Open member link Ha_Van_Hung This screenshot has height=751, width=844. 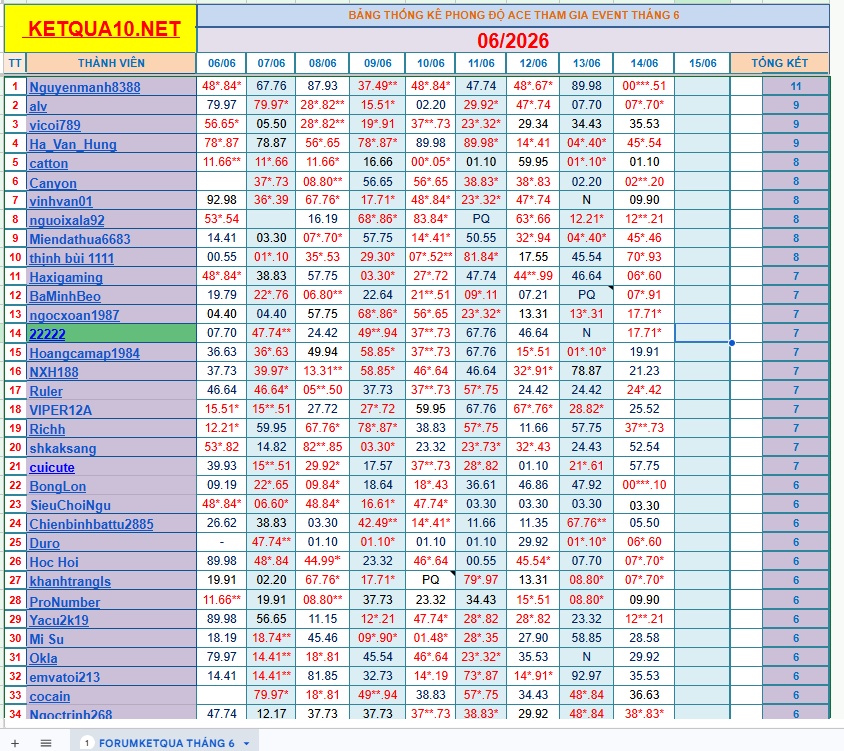(x=73, y=144)
